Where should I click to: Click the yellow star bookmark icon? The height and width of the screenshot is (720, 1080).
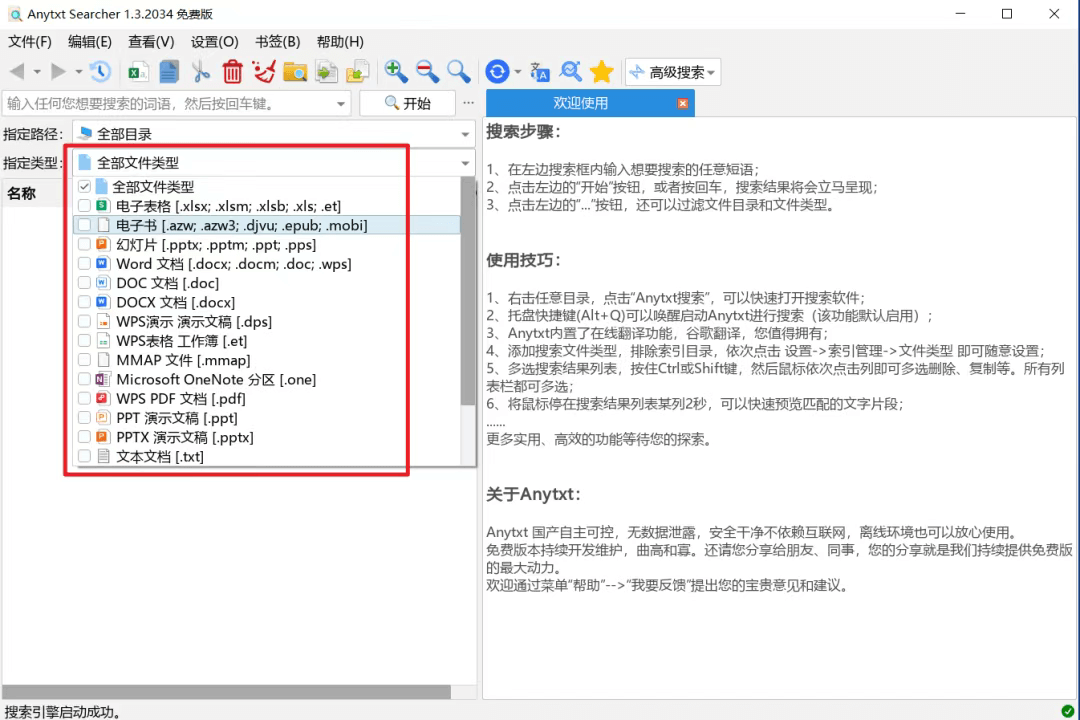pyautogui.click(x=602, y=72)
